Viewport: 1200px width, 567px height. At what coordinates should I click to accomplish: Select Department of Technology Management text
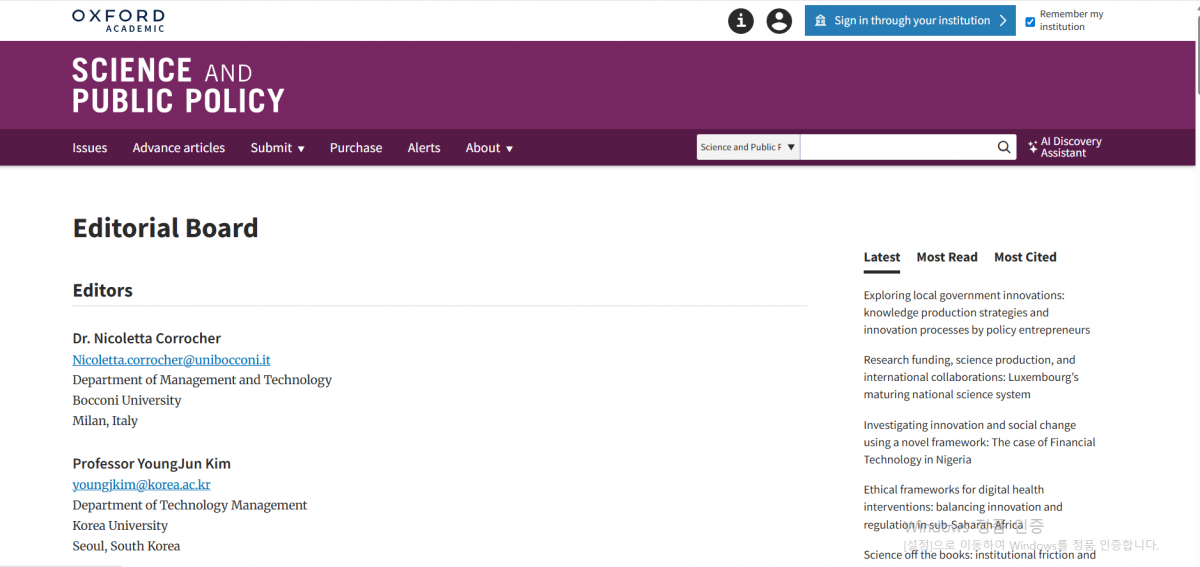[190, 505]
